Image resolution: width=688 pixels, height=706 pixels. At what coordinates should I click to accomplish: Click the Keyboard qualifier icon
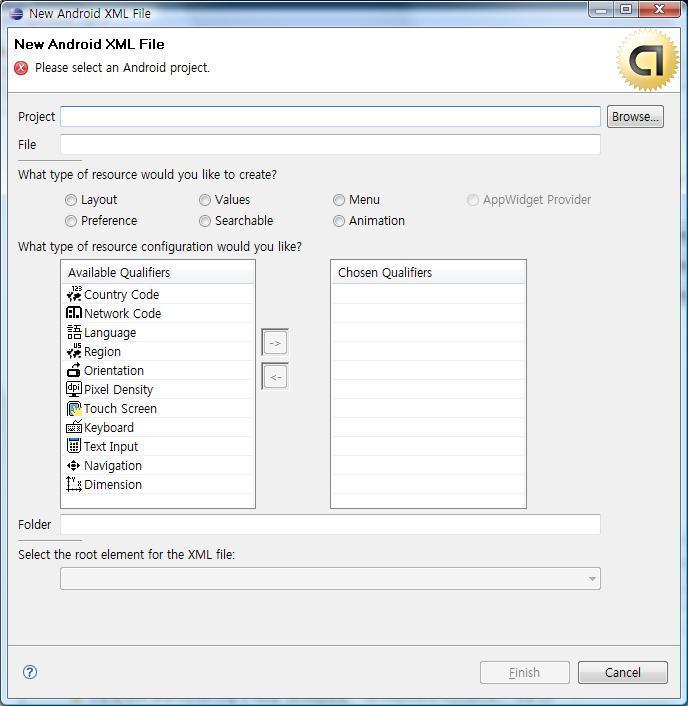tap(74, 427)
